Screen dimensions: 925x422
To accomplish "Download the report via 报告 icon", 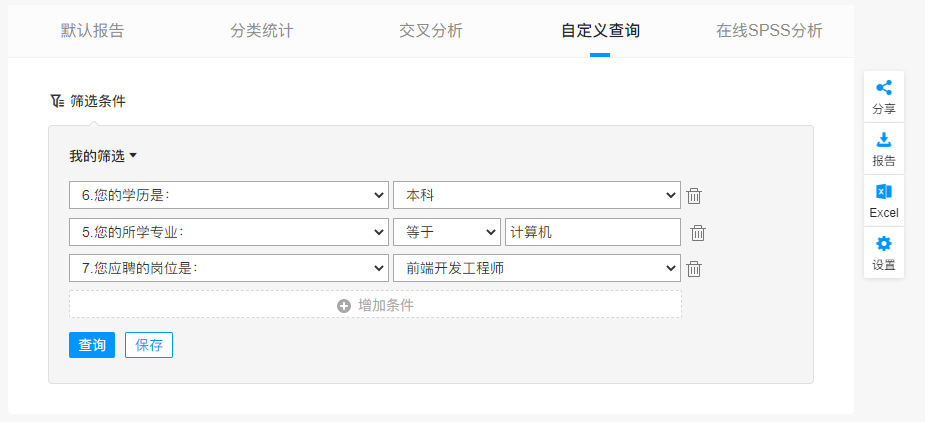I will point(884,140).
